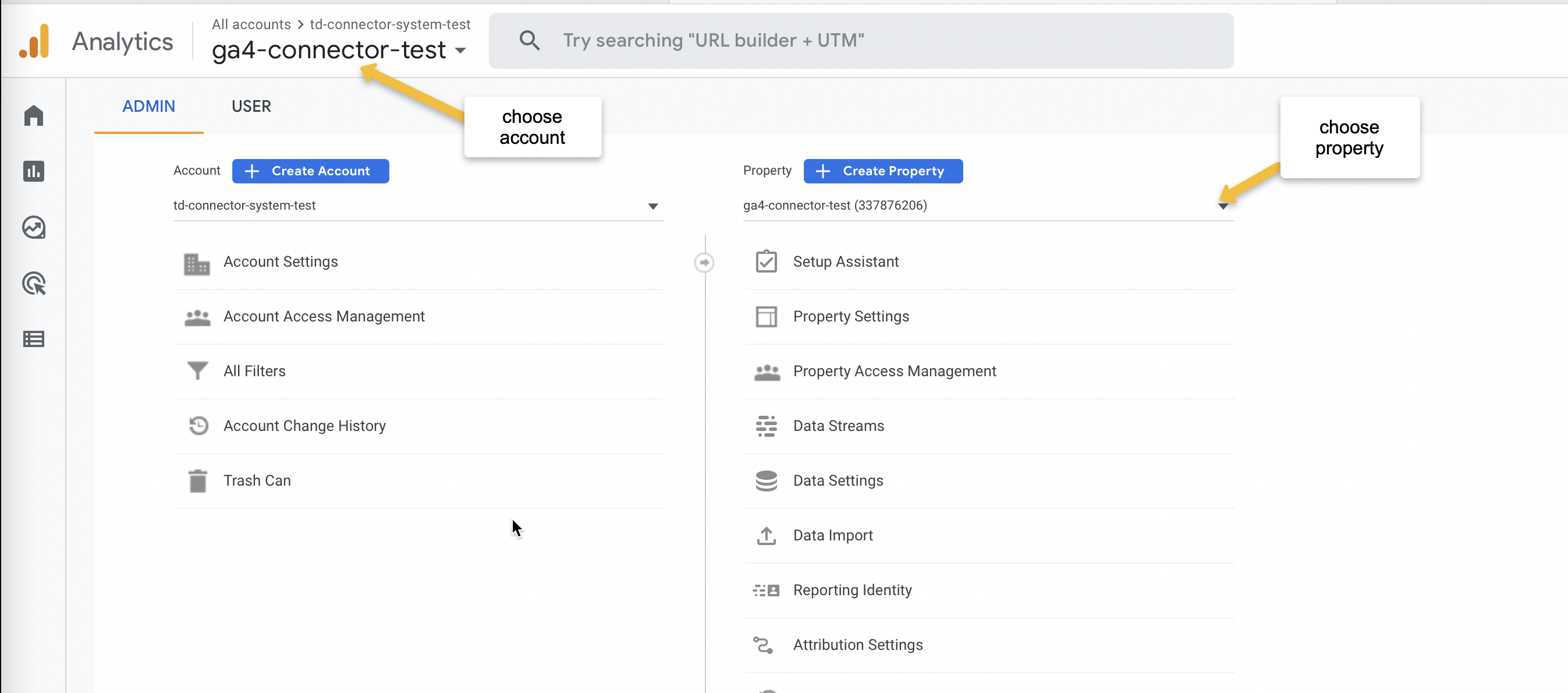Click the All accounts breadcrumb link
Viewport: 1568px width, 693px height.
(251, 24)
